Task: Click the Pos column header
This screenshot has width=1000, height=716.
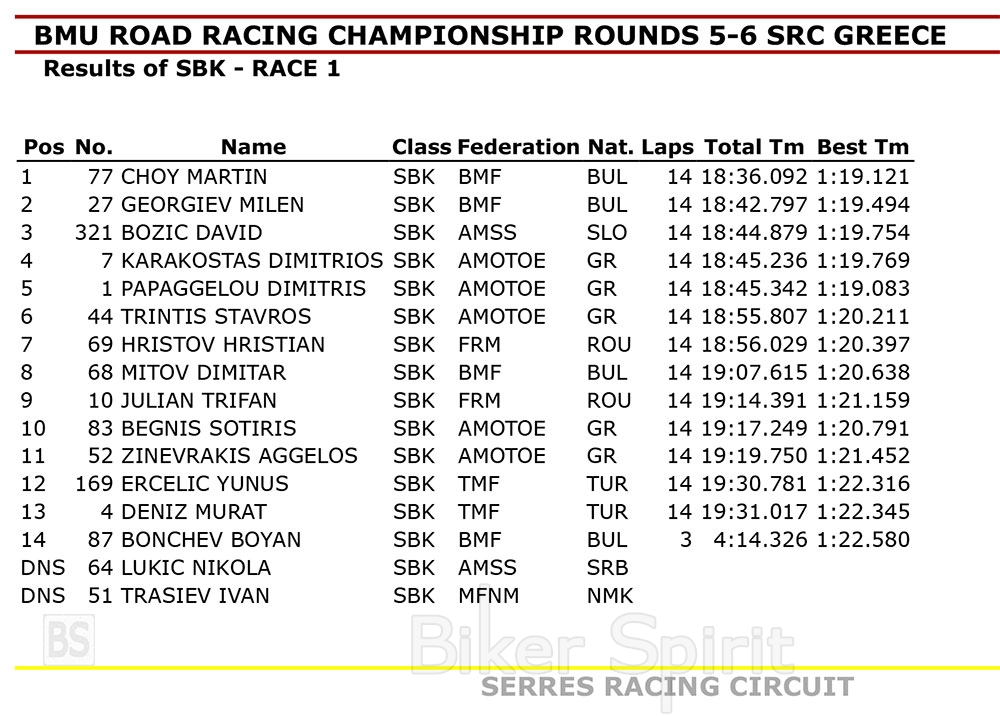Action: point(43,147)
